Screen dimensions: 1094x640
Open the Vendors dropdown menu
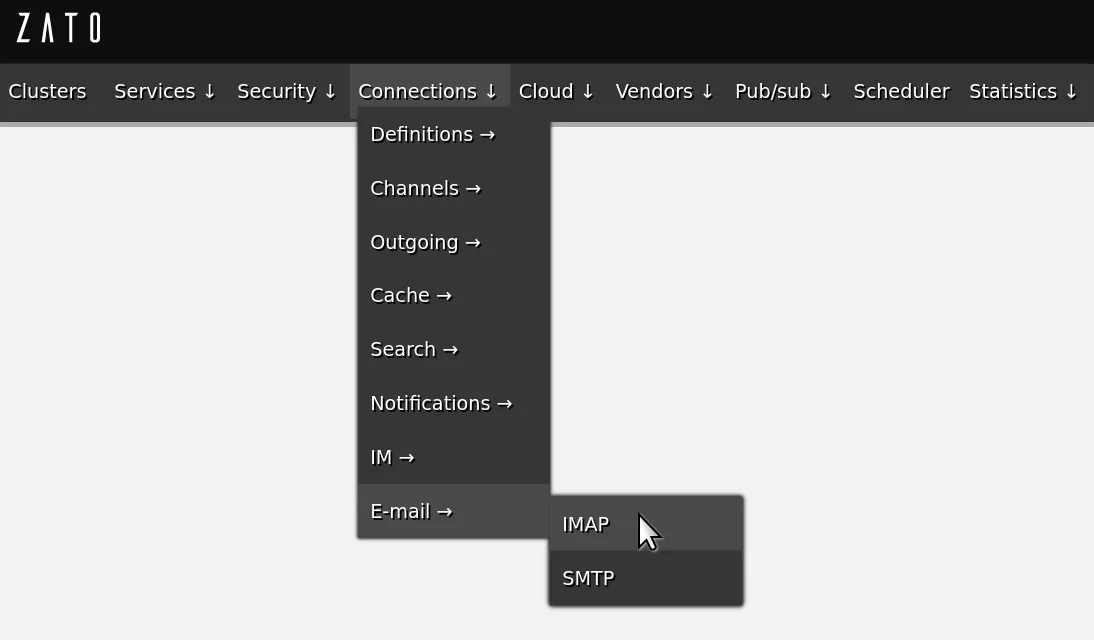tap(665, 92)
